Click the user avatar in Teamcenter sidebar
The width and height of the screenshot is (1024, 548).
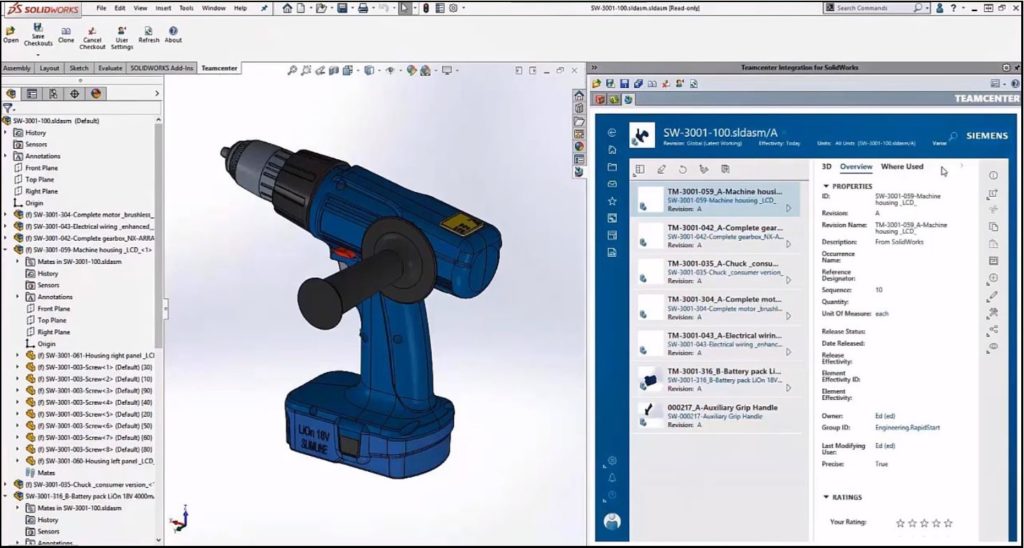612,521
